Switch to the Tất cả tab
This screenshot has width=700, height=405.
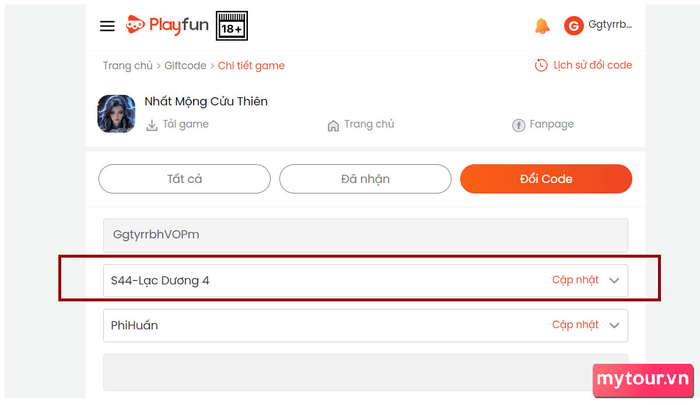184,179
